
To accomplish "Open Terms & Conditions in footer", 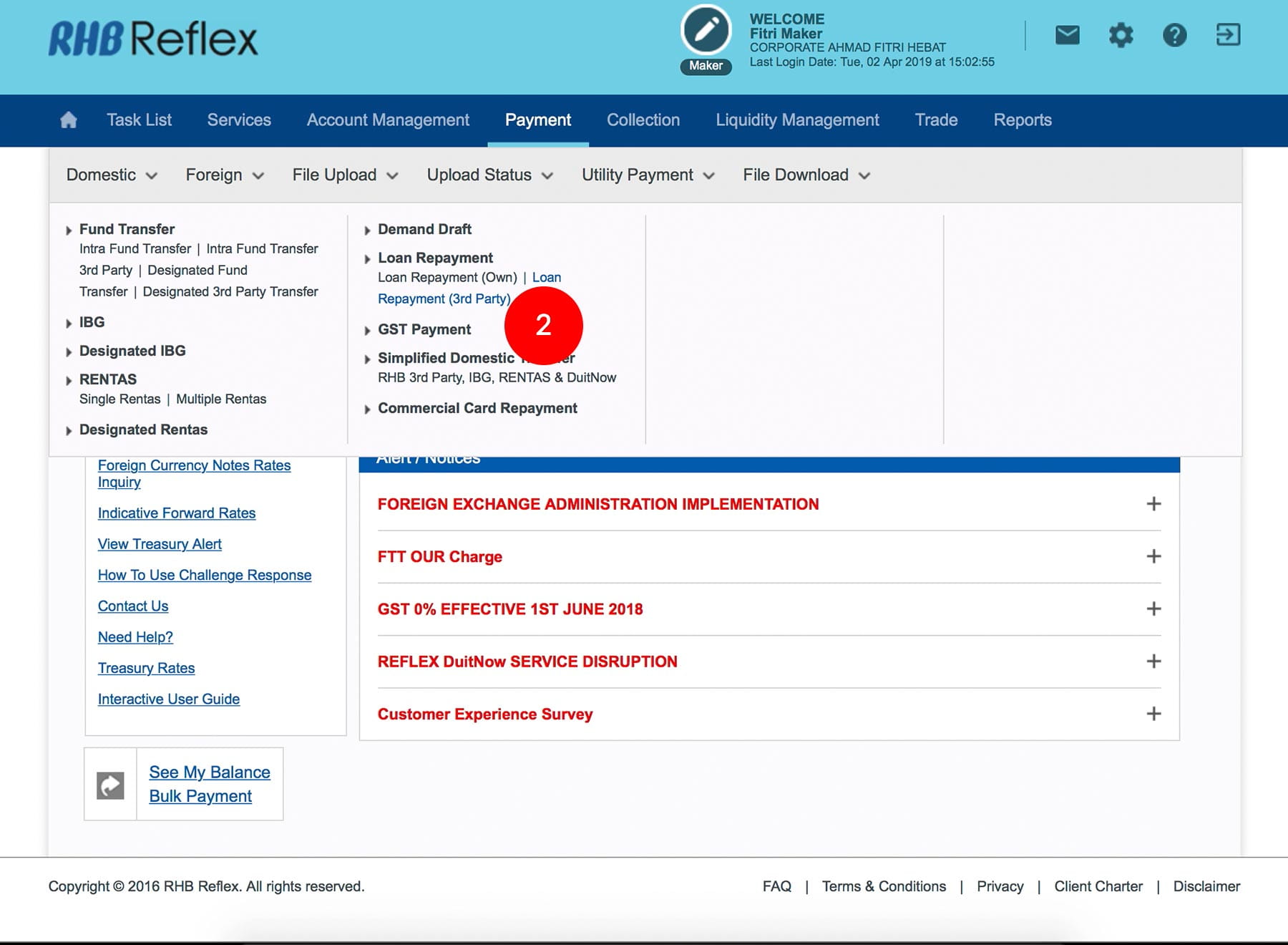I will pos(884,886).
